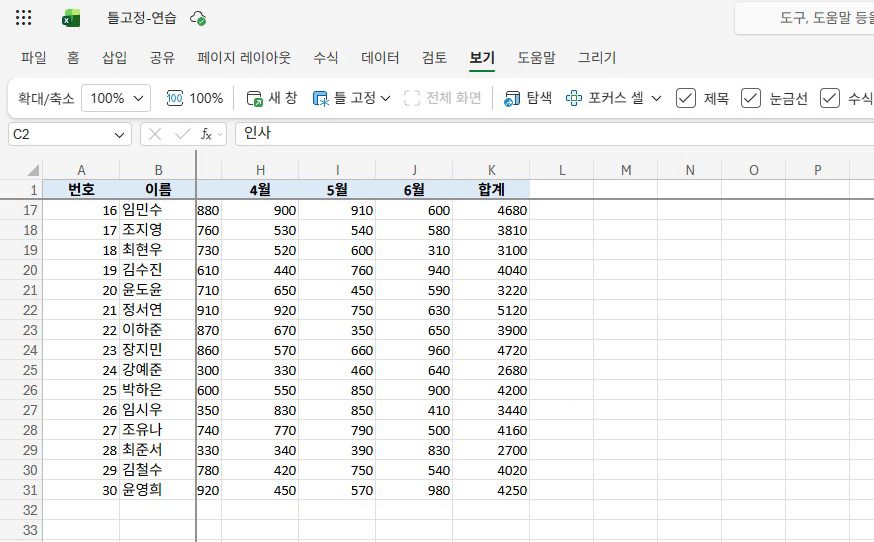Click the formula bar containing 인사
Image resolution: width=874 pixels, height=542 pixels.
pyautogui.click(x=555, y=134)
